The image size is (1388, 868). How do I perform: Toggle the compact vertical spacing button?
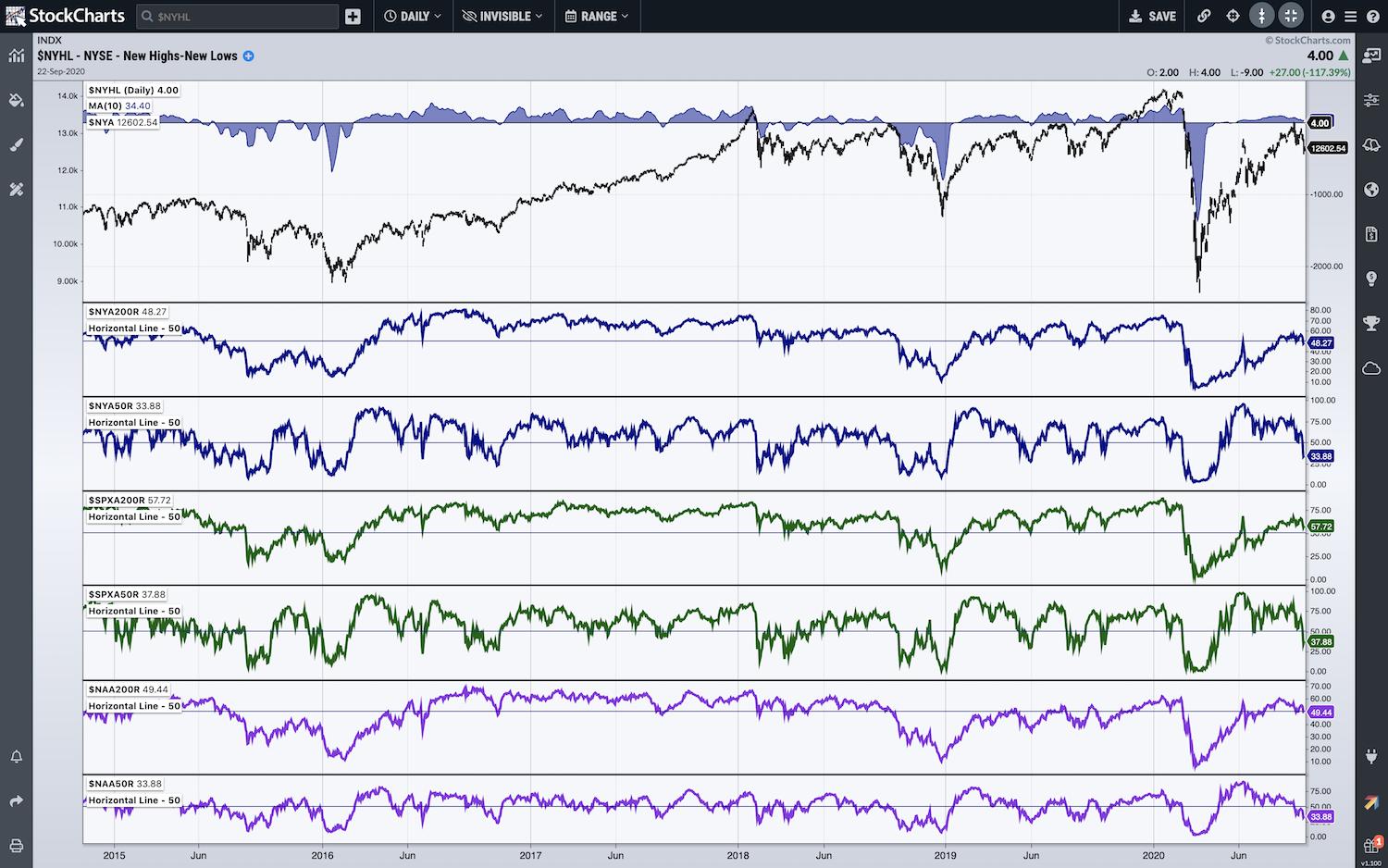coord(1261,16)
